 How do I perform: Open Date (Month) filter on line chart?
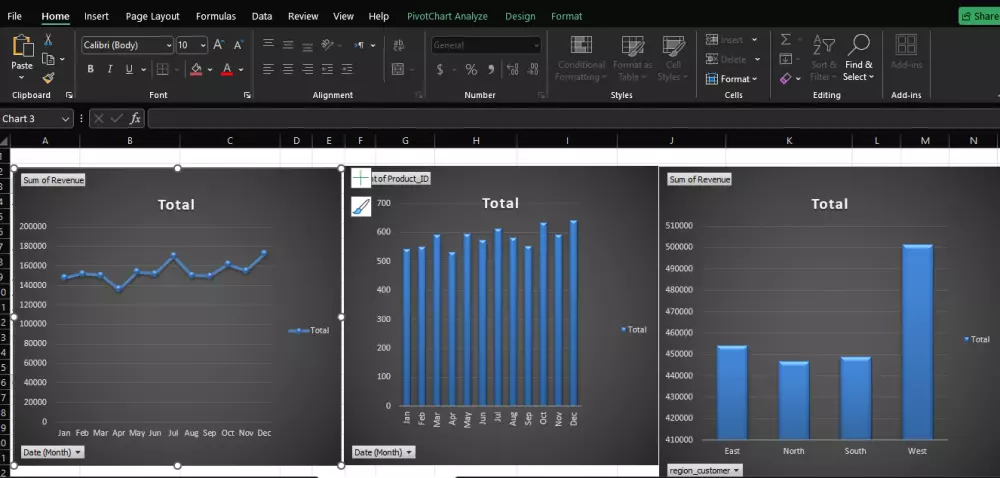(52, 452)
